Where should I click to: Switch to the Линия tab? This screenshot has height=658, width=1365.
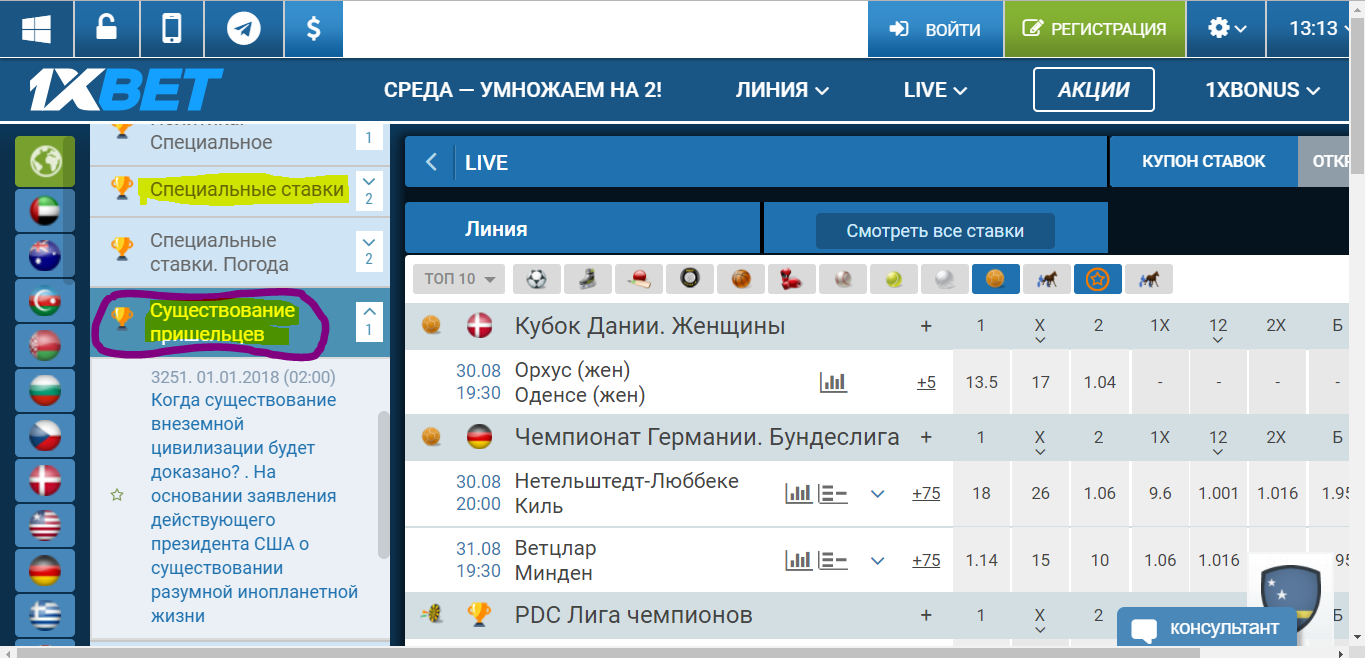583,228
